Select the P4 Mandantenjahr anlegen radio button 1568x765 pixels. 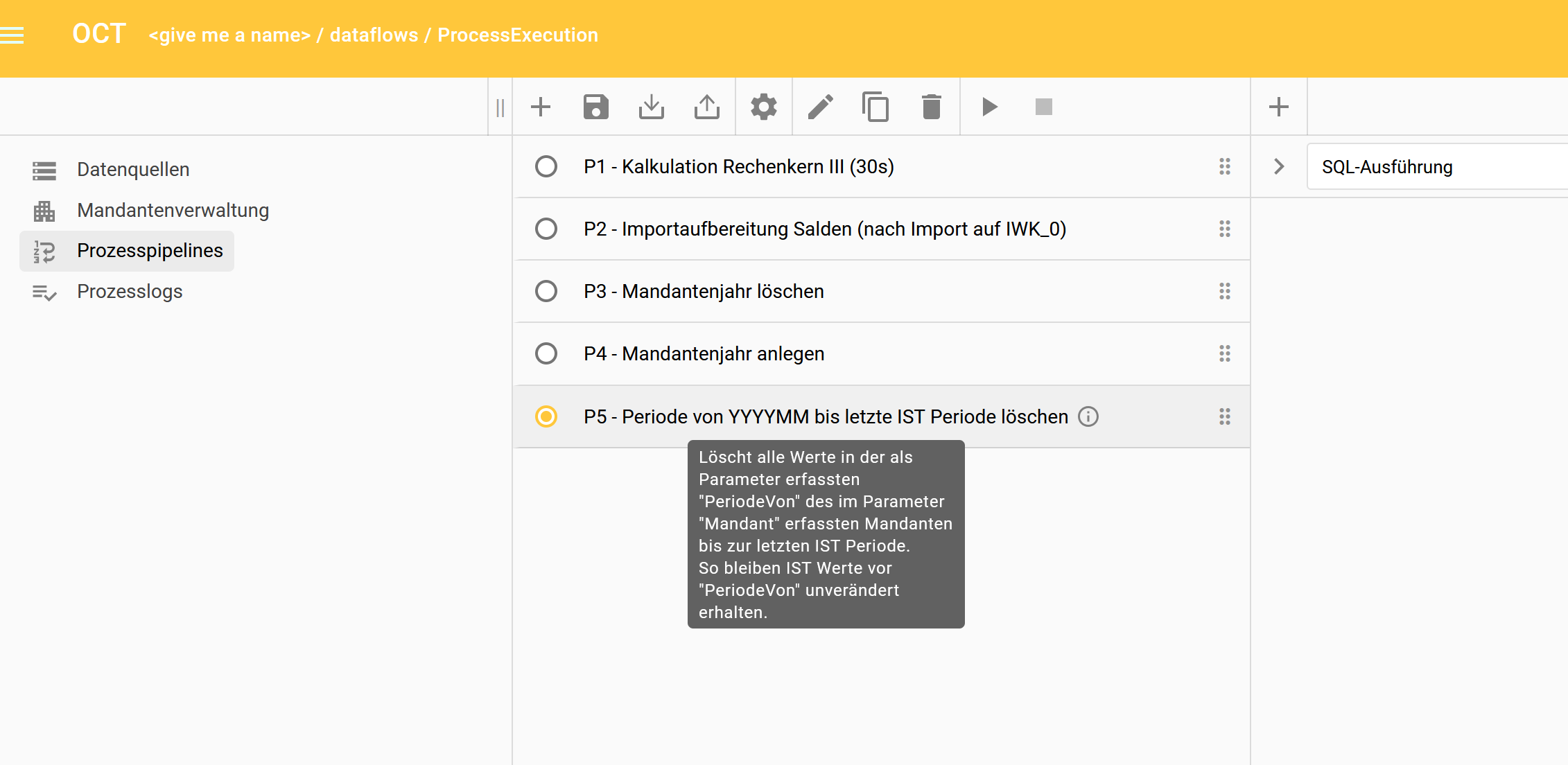tap(546, 354)
